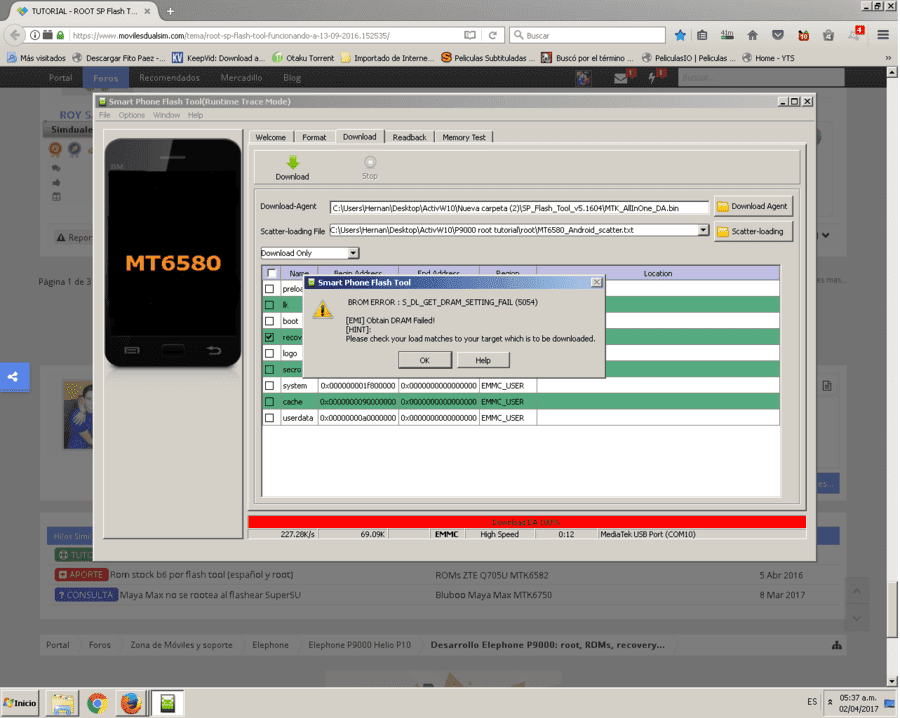Click Help in the error dialog
The width and height of the screenshot is (900, 718).
tap(483, 360)
